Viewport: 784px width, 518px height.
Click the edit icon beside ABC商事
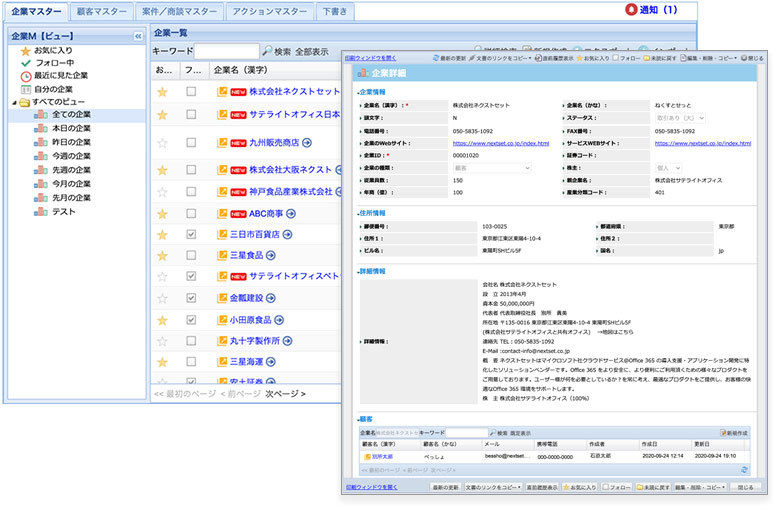coord(222,214)
